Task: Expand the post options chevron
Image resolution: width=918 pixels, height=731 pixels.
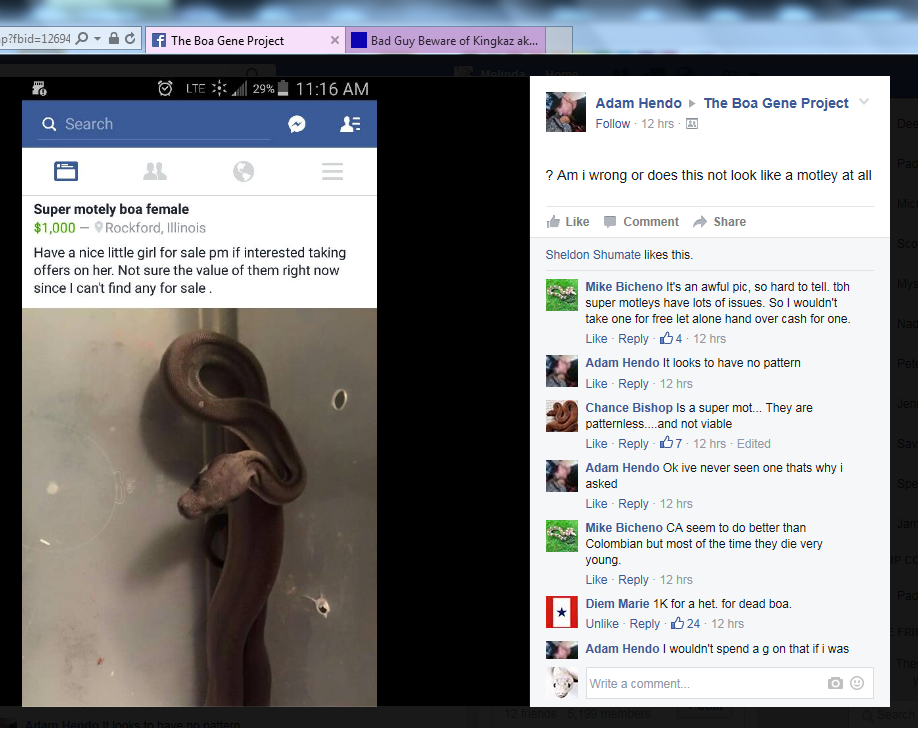Action: [x=864, y=102]
